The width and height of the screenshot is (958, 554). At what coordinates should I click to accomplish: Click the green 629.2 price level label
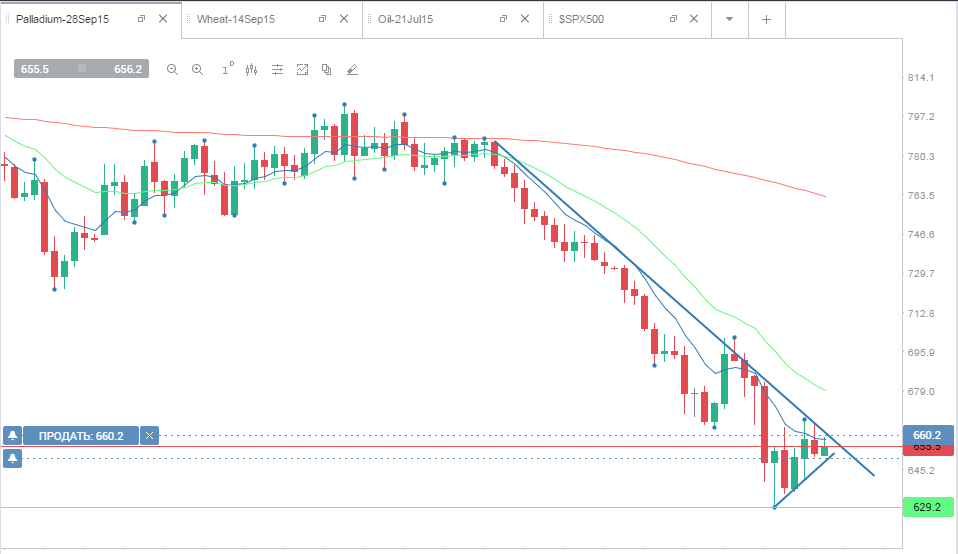tap(927, 507)
